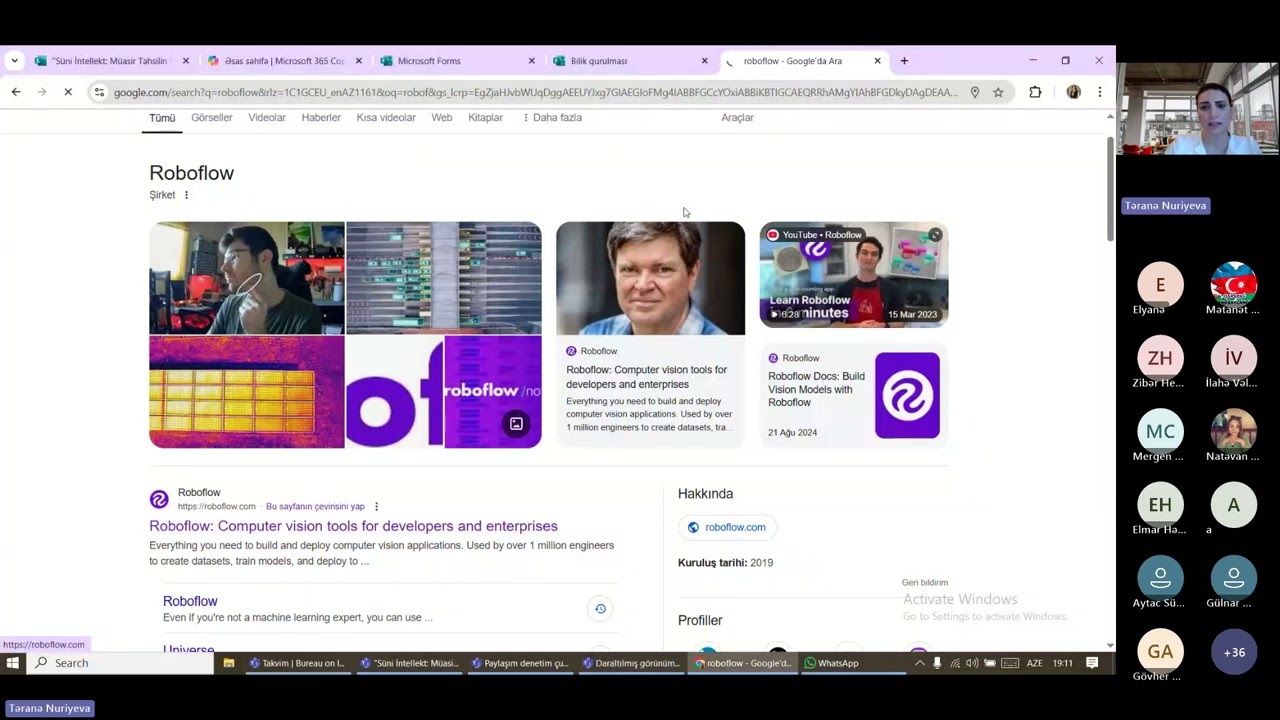Select the Görseller search filter
1280x720 pixels.
(212, 118)
